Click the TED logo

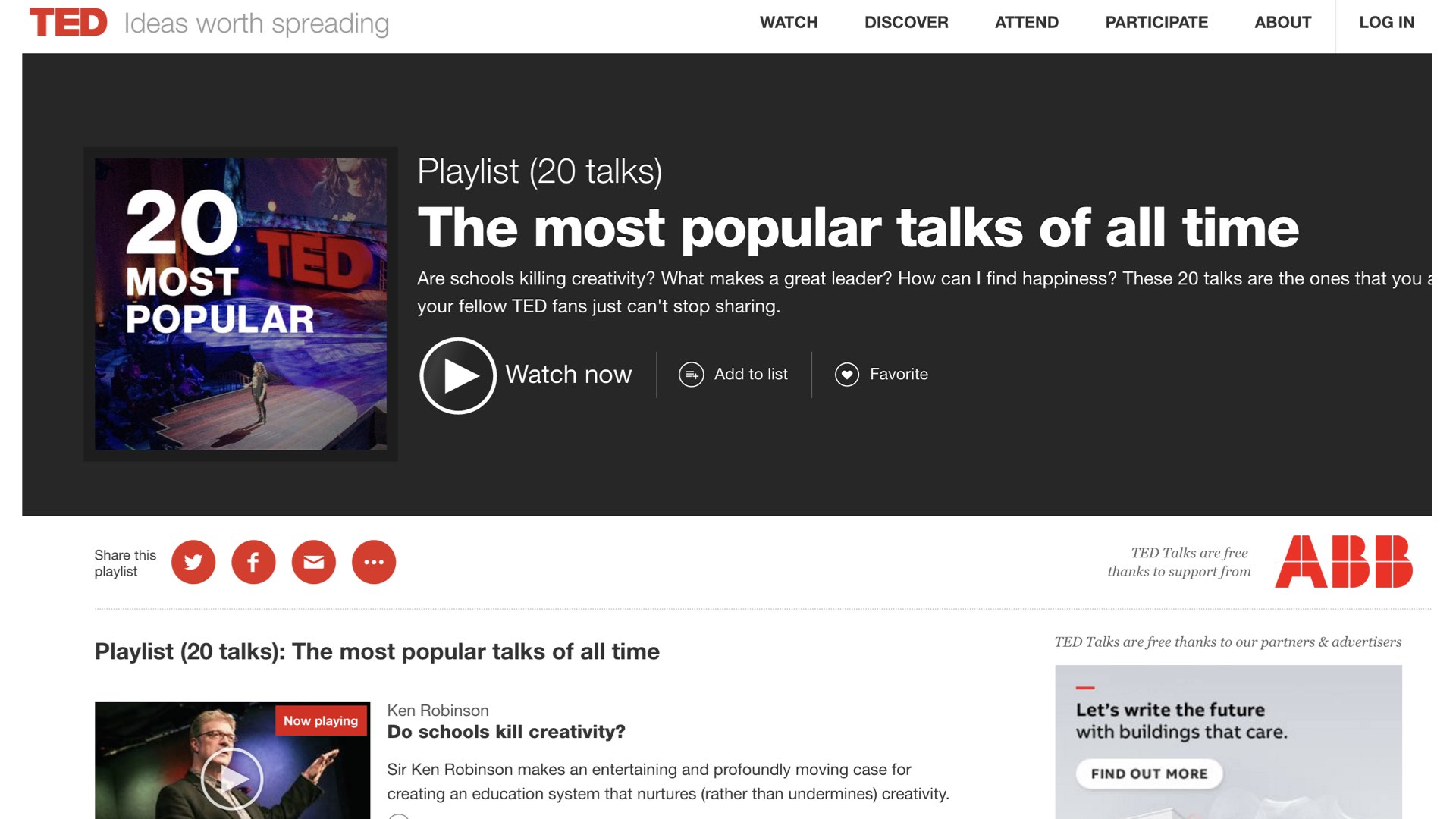[x=68, y=23]
